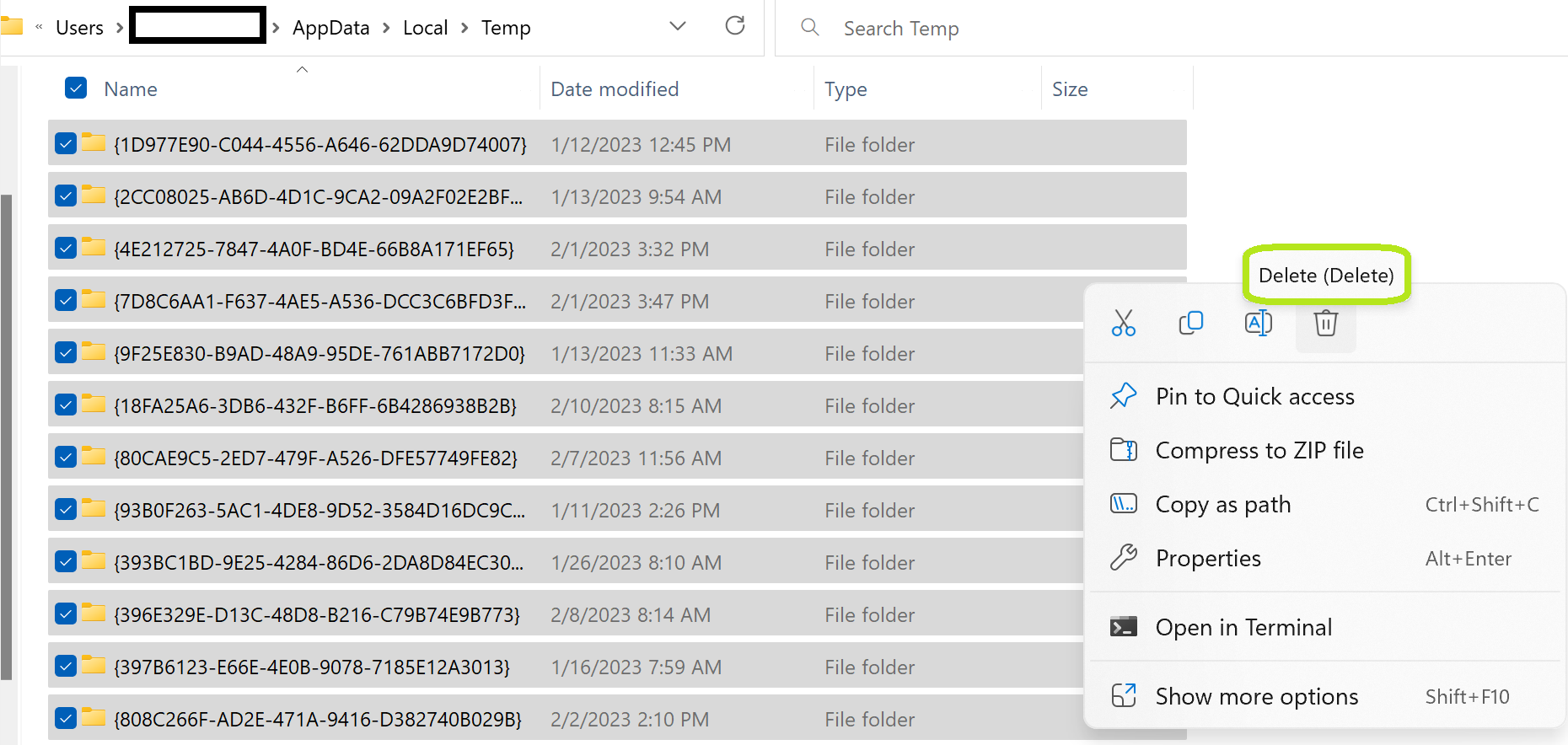1568x745 pixels.
Task: Click the path icon beside Copy as path
Action: [x=1124, y=504]
